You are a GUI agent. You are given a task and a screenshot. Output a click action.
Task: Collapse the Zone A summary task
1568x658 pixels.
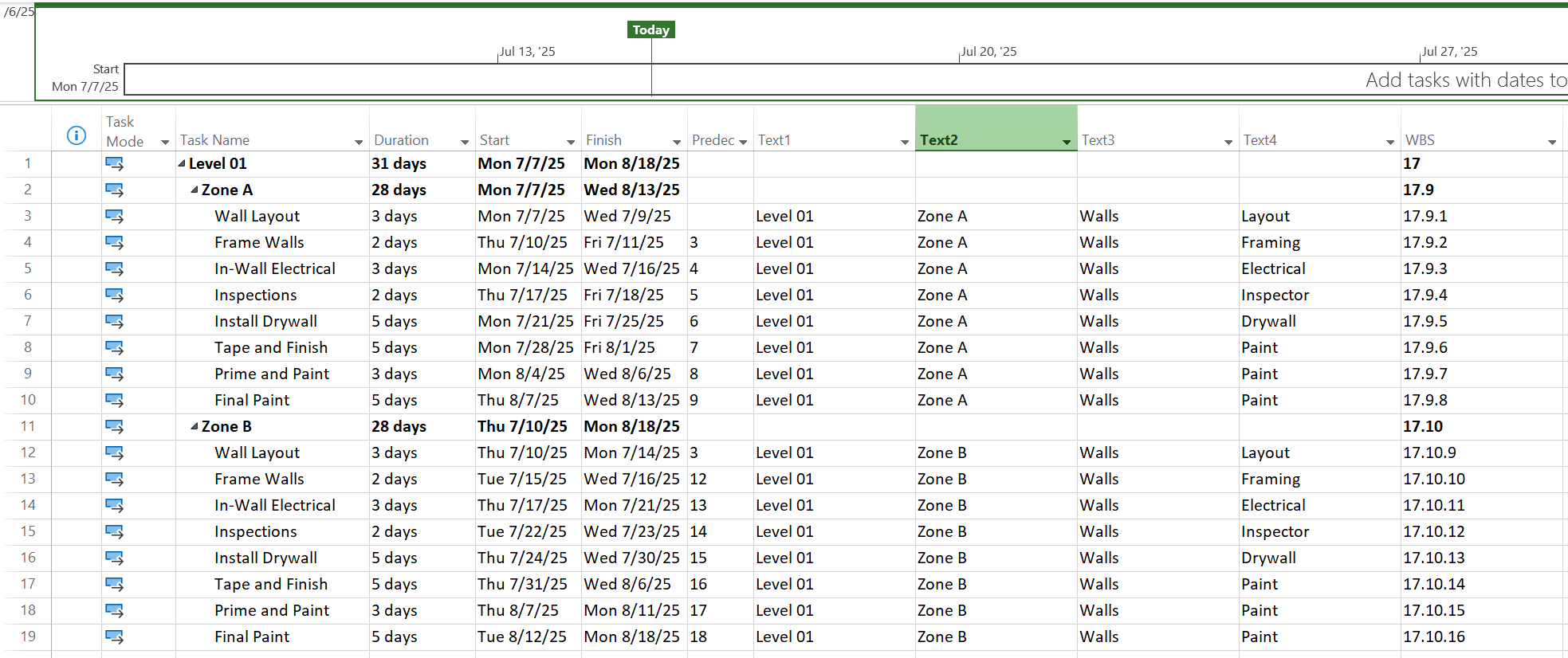pos(195,190)
